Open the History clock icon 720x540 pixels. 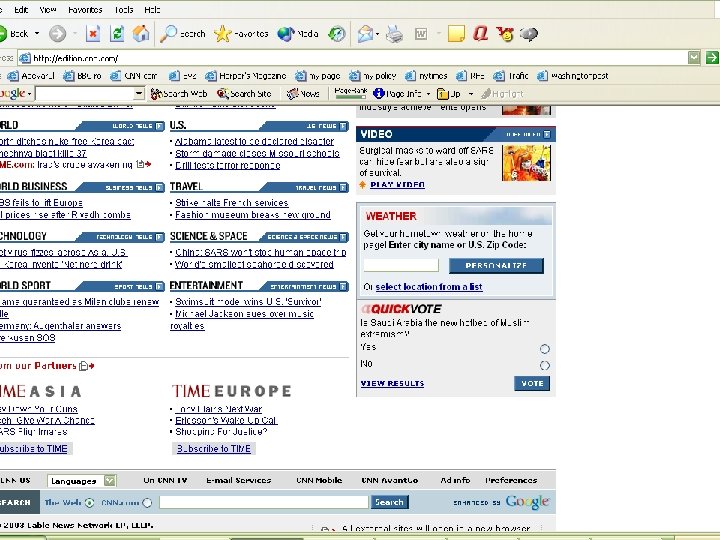337,34
